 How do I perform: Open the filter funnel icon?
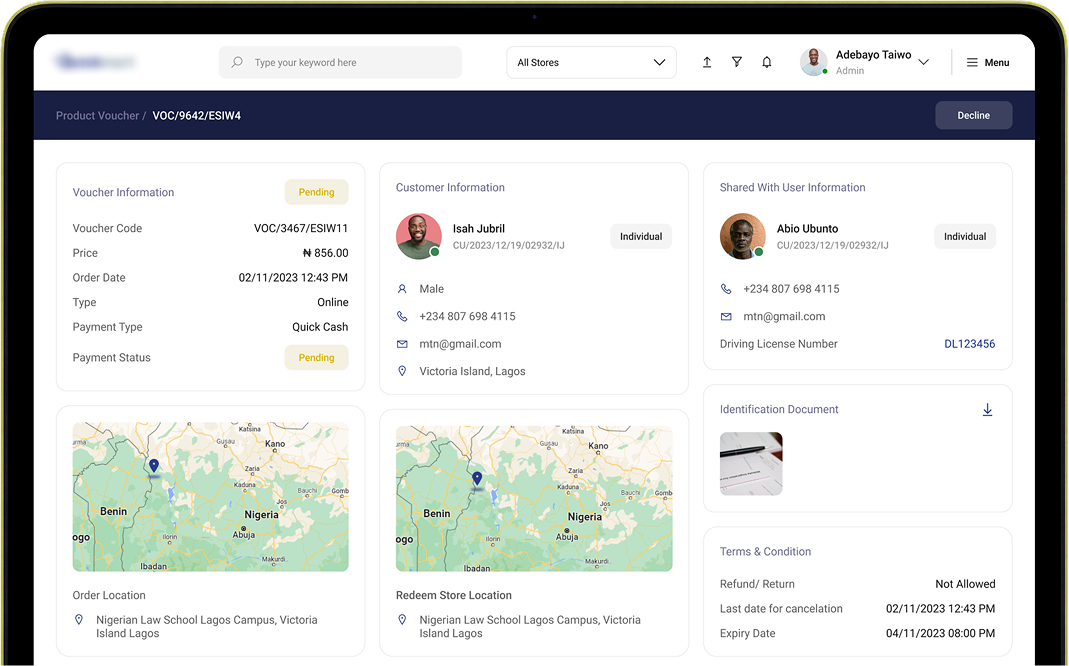pos(737,62)
